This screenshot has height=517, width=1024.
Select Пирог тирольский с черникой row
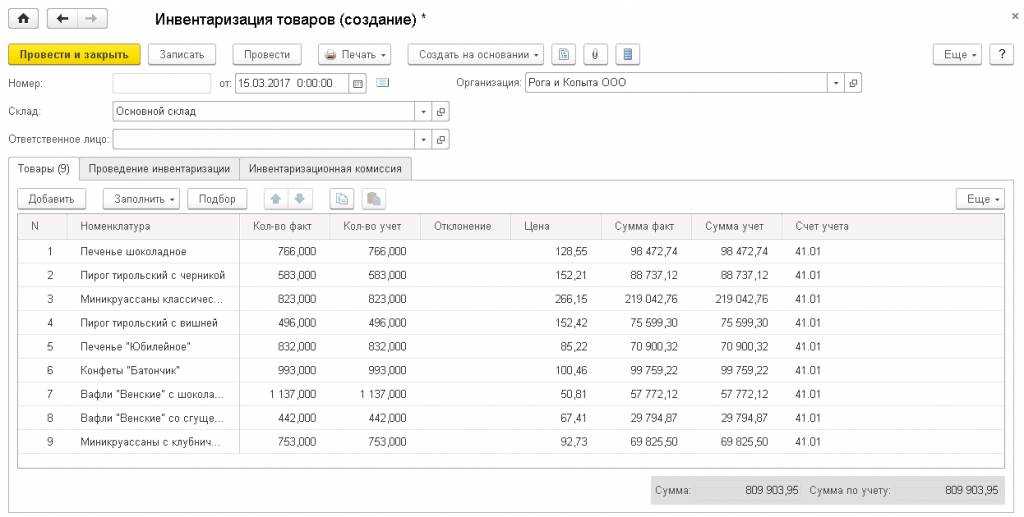click(511, 275)
